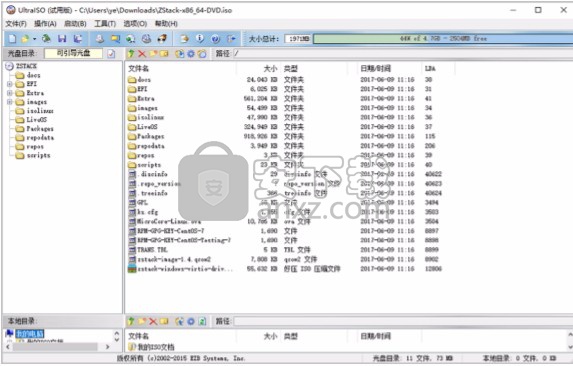Select the LiveOS folder in the tree
Image resolution: width=573 pixels, height=366 pixels.
pyautogui.click(x=37, y=120)
